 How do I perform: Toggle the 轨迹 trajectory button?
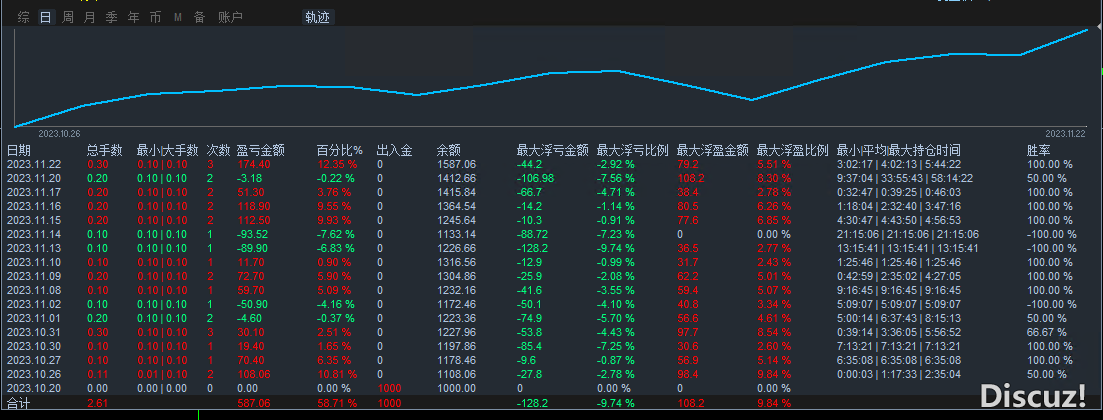coord(317,17)
